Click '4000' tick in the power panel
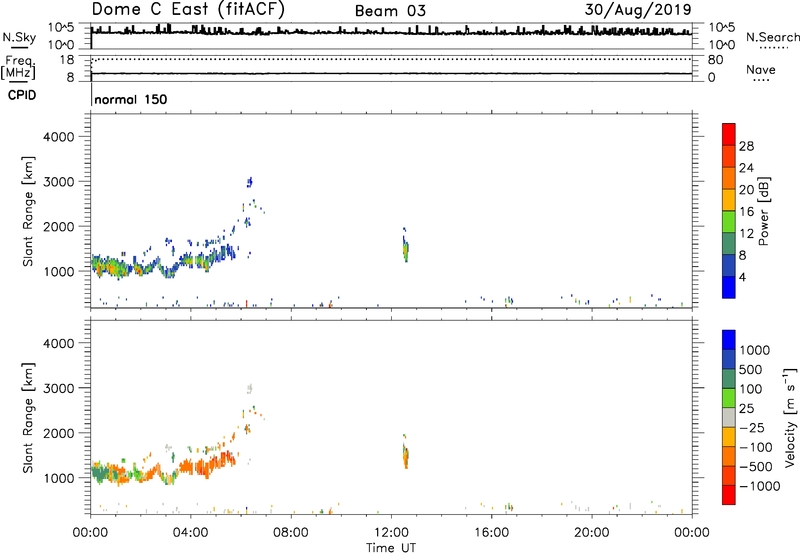The width and height of the screenshot is (800, 554). click(x=58, y=137)
